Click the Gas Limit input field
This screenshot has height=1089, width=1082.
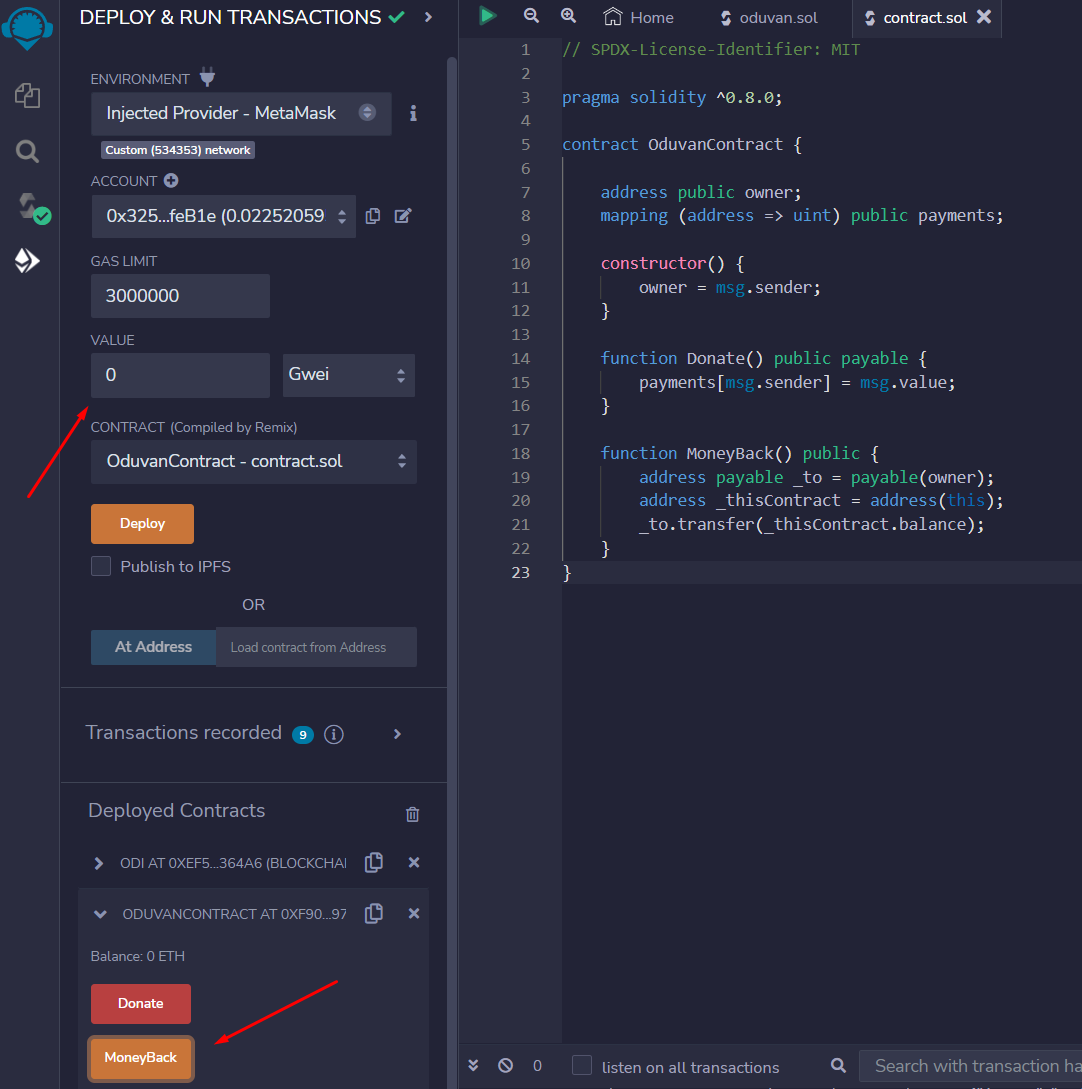(181, 296)
